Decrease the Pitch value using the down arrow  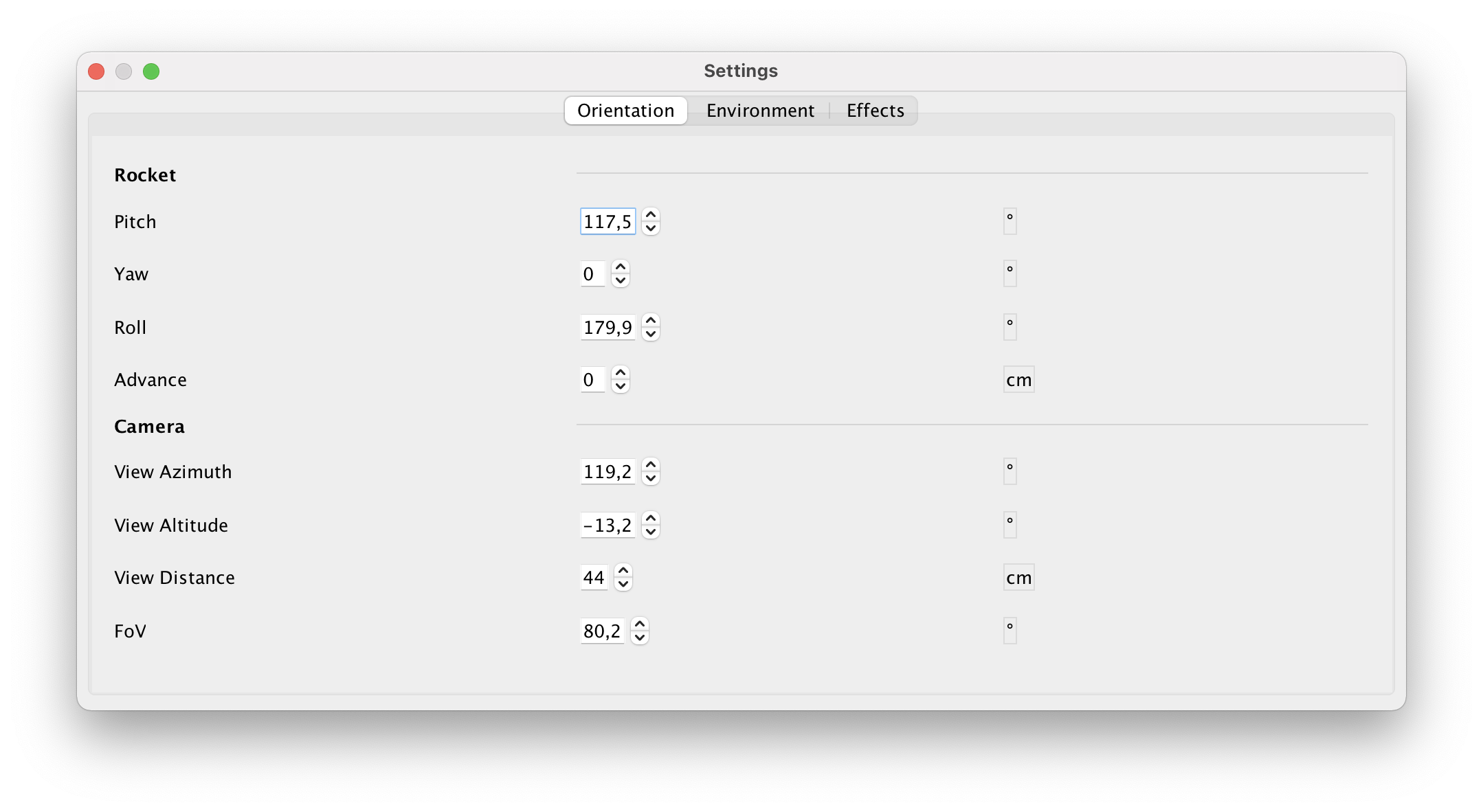pos(649,229)
